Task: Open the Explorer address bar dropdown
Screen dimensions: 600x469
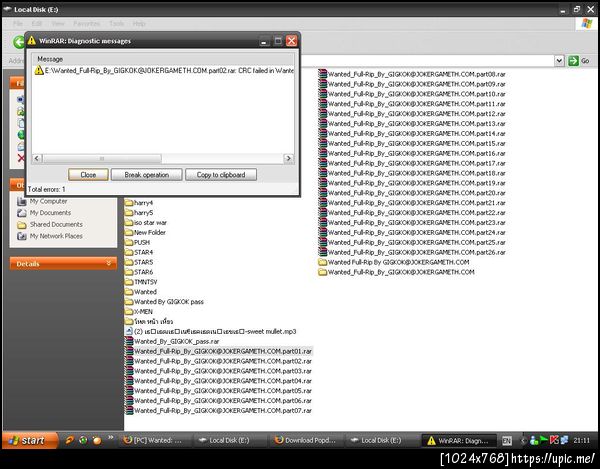Action: pos(559,60)
